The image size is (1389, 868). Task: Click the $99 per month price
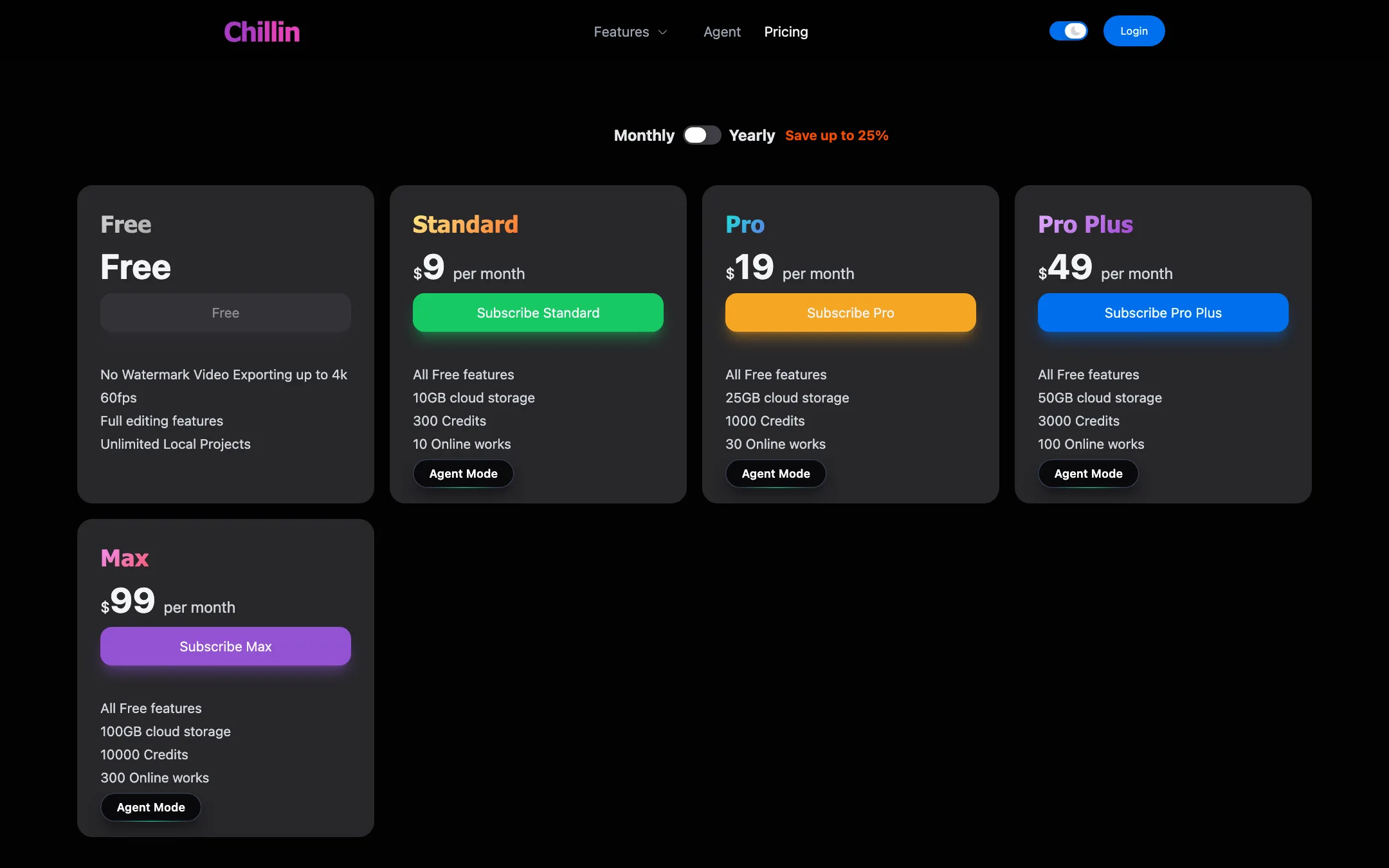click(168, 601)
